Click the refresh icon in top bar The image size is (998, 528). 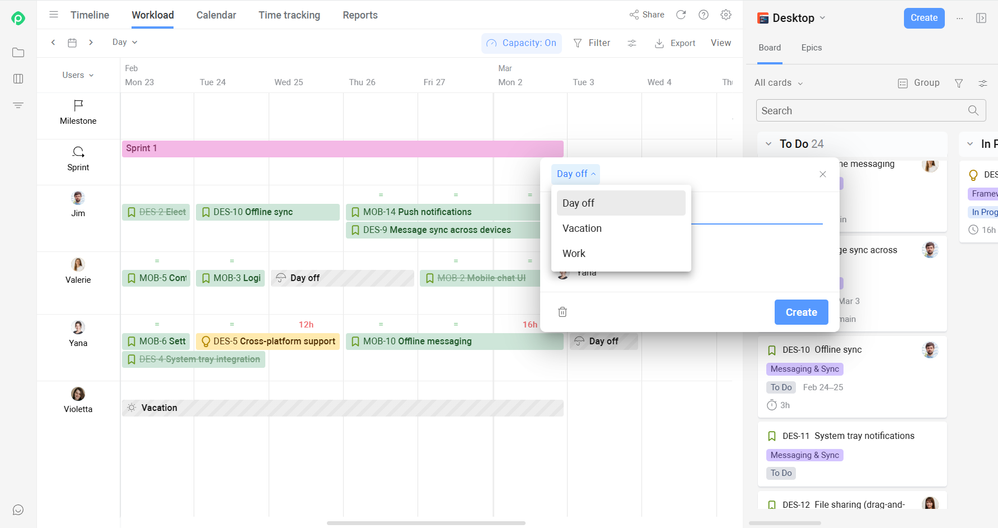pyautogui.click(x=681, y=15)
